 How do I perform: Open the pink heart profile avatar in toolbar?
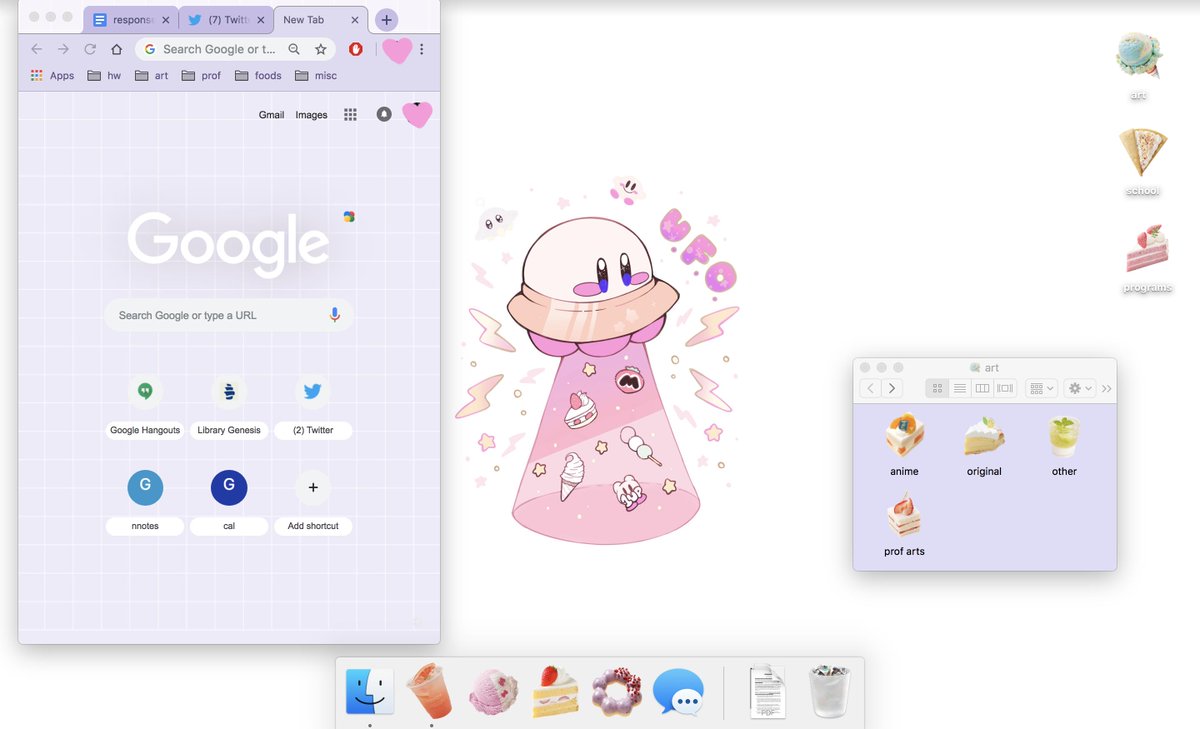tap(397, 49)
